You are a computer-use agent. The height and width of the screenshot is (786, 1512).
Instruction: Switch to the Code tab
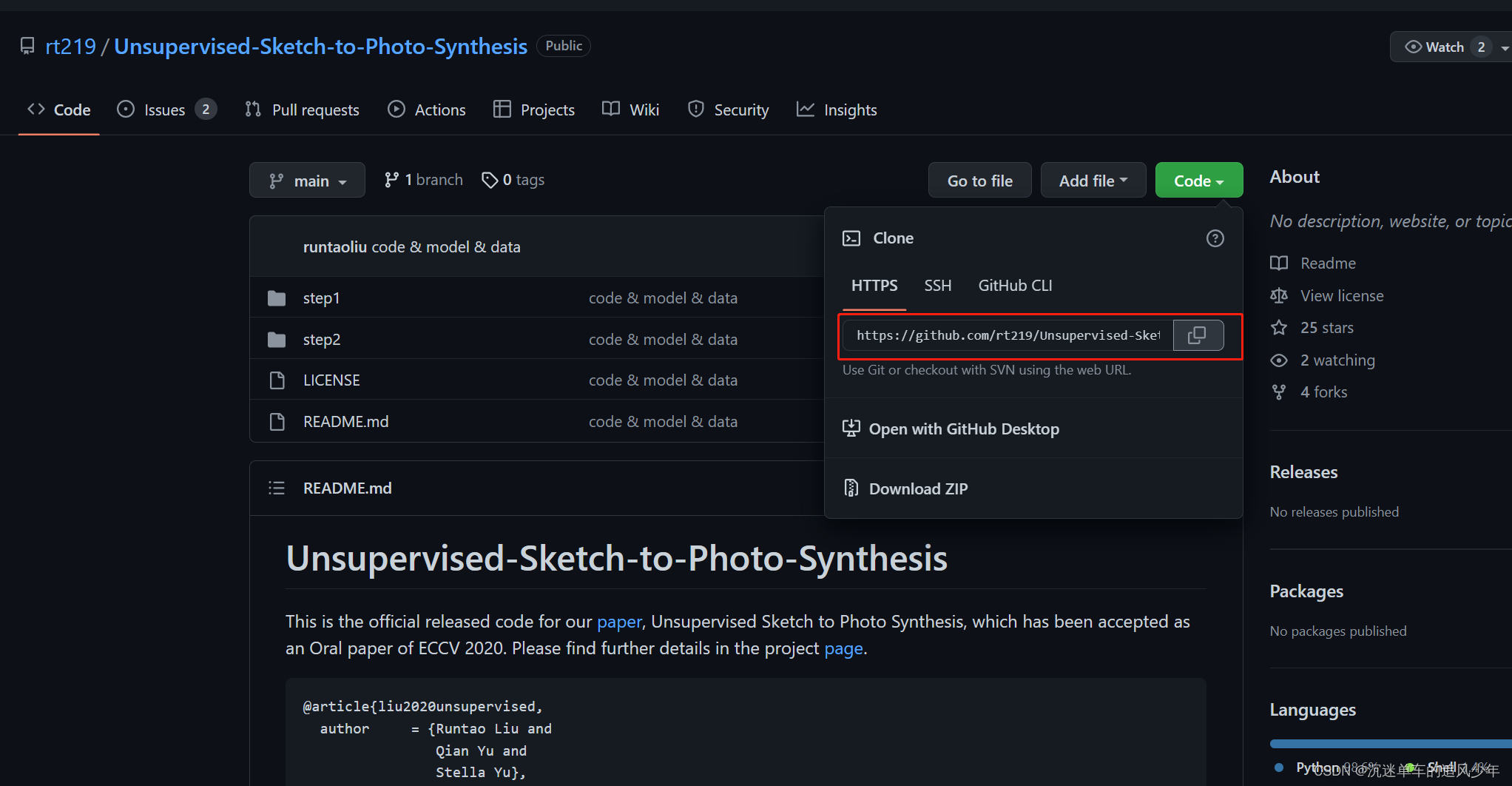click(59, 110)
